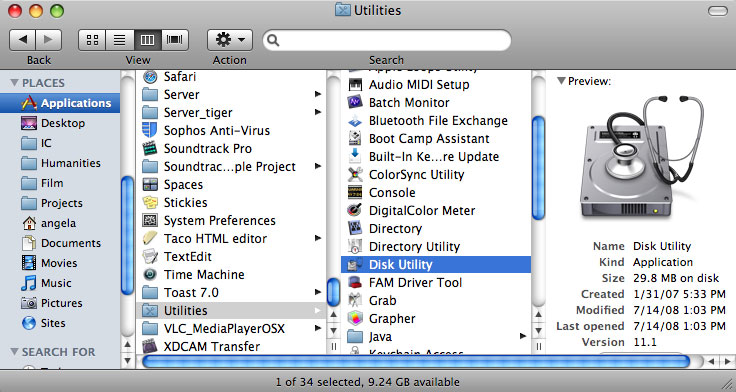Viewport: 736px width, 392px height.
Task: Click the Disk Utility preview image
Action: 642,158
